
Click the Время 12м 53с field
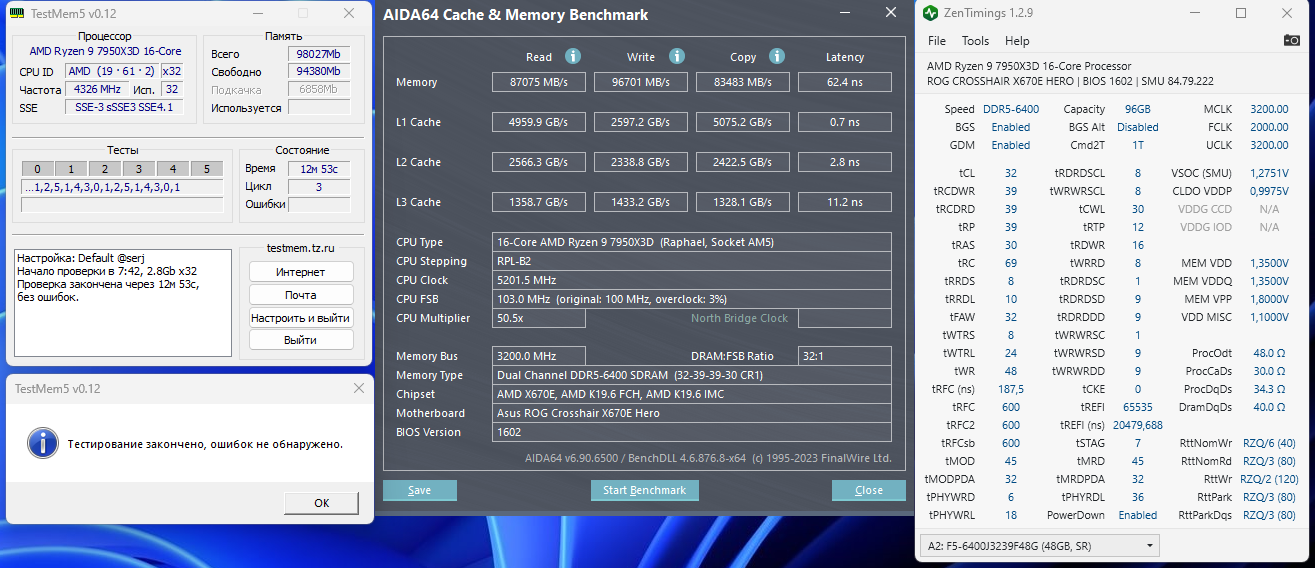pos(319,169)
